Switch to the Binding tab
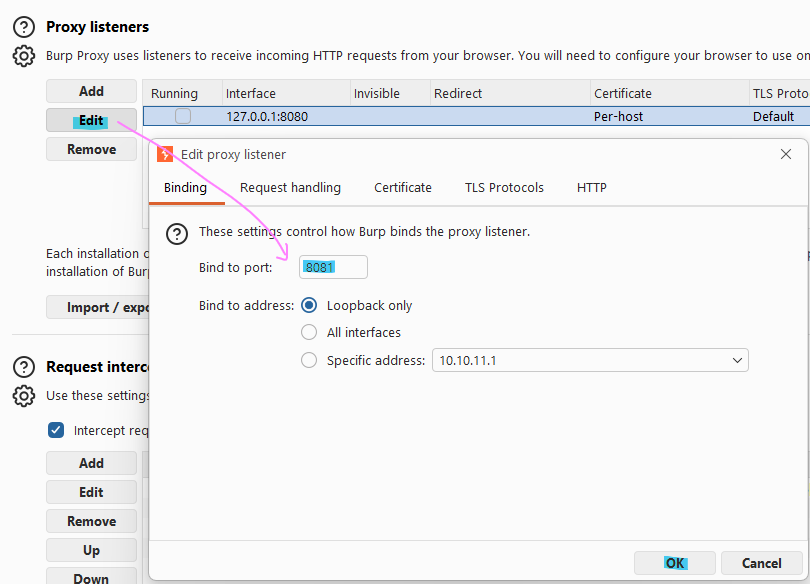 [x=185, y=187]
